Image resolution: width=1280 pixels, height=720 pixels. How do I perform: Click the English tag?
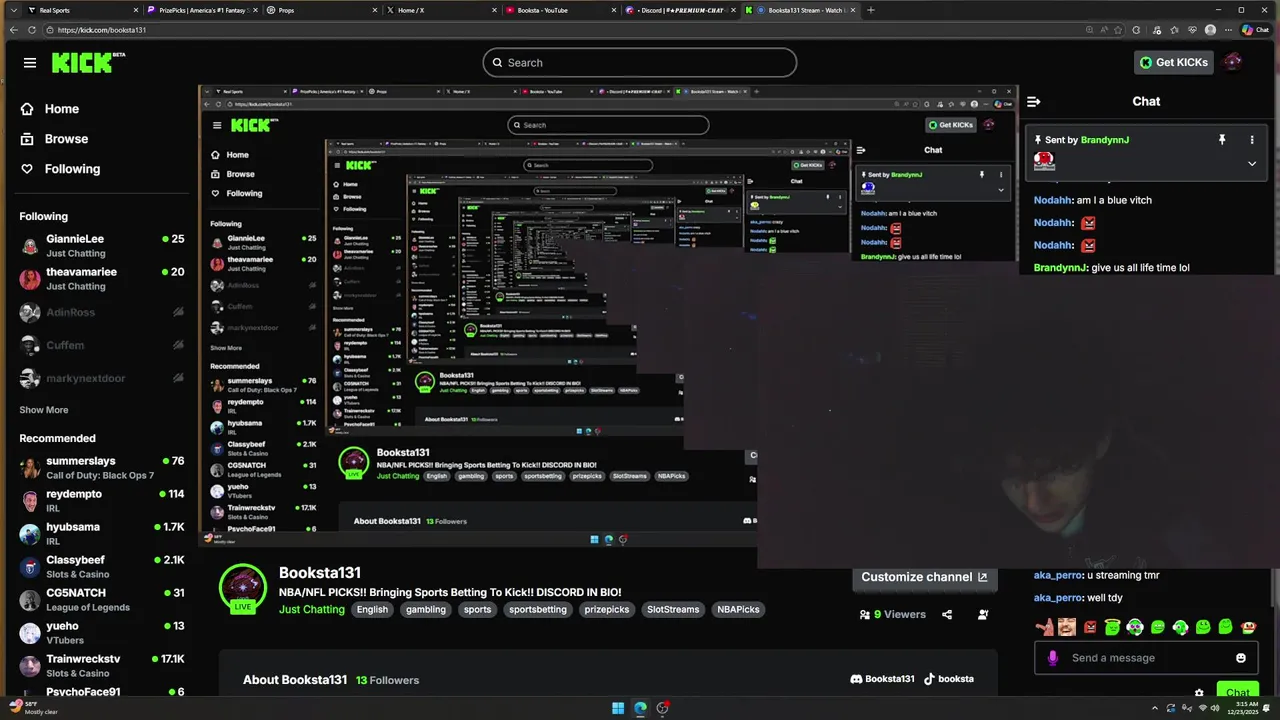tap(372, 609)
